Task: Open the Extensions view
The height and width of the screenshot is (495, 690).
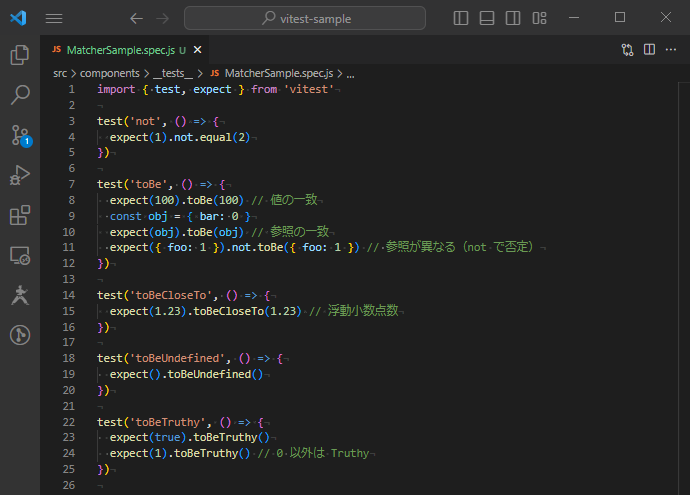Action: 20,215
